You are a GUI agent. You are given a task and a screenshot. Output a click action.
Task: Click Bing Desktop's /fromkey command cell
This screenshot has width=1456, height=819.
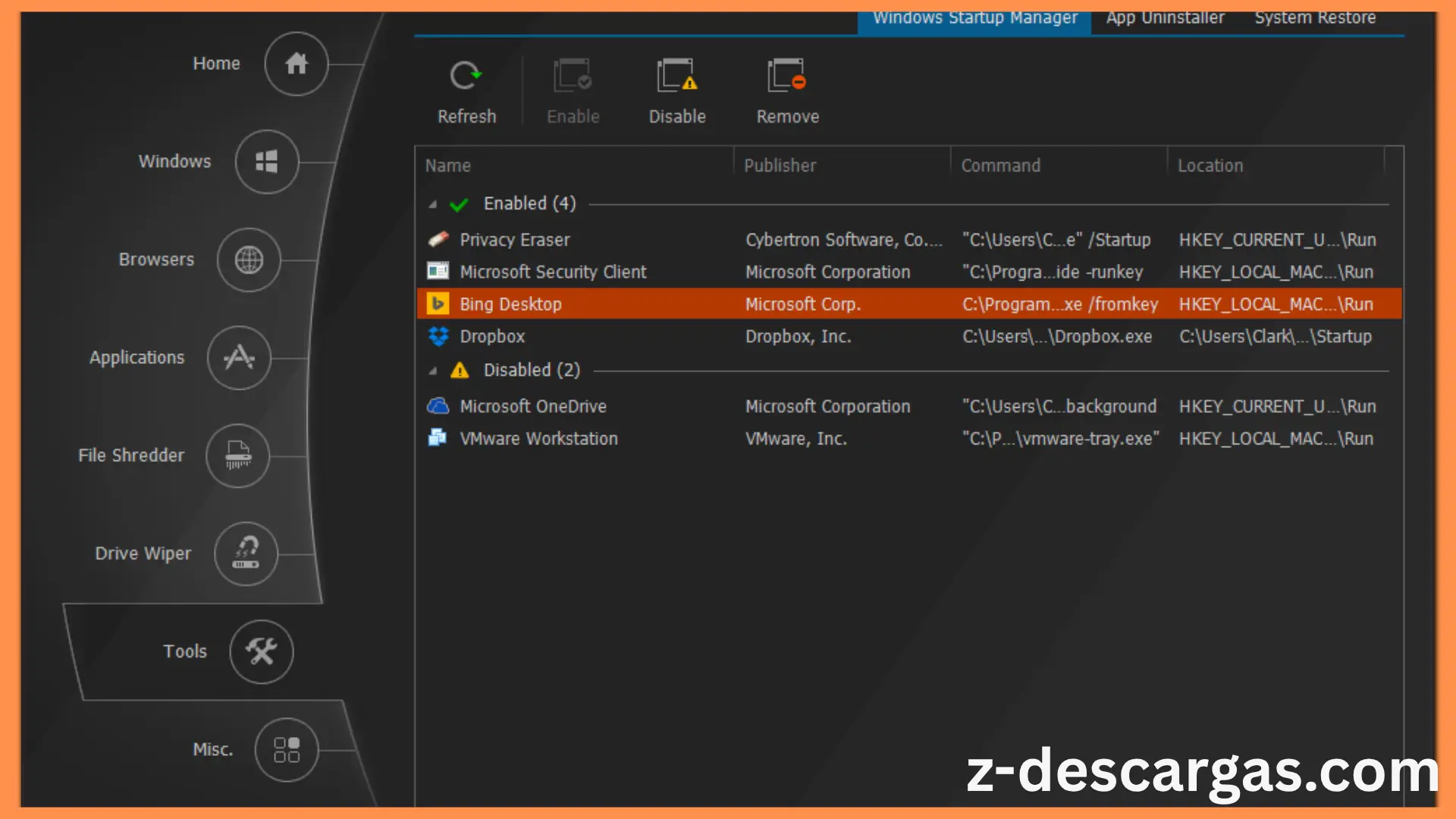tap(1060, 304)
